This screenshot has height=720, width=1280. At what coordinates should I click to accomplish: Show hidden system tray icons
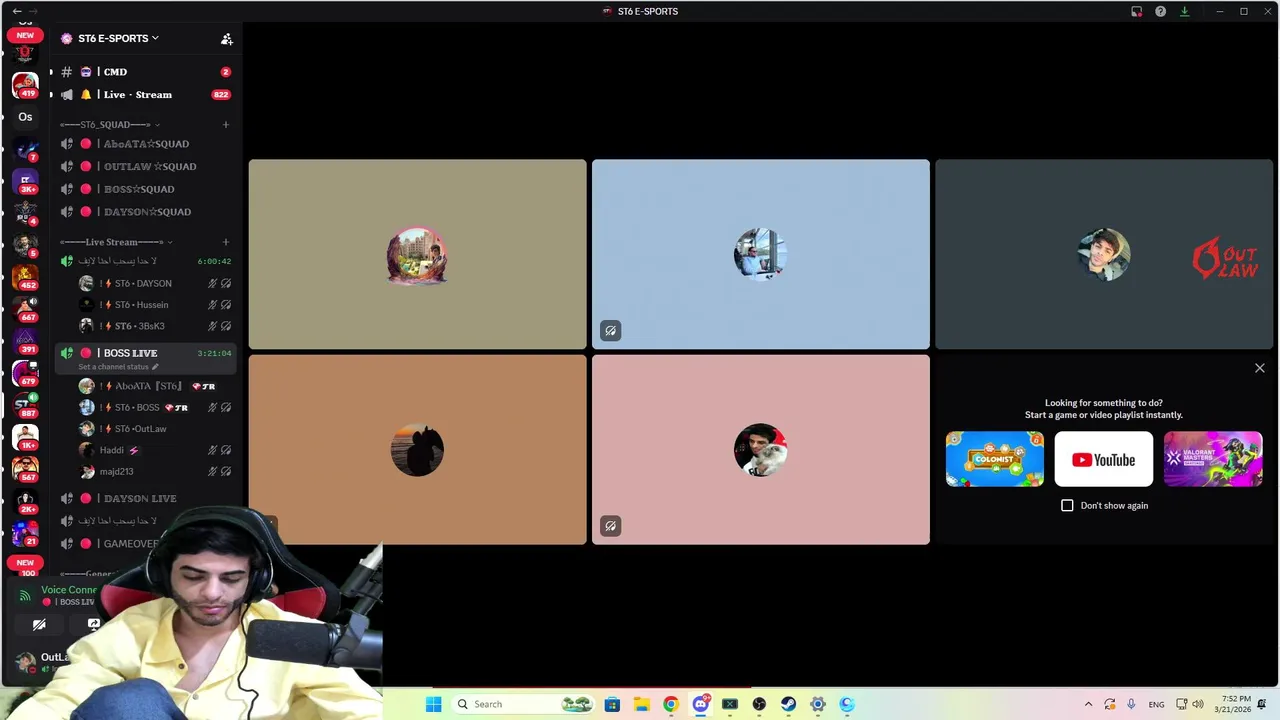pyautogui.click(x=1088, y=704)
